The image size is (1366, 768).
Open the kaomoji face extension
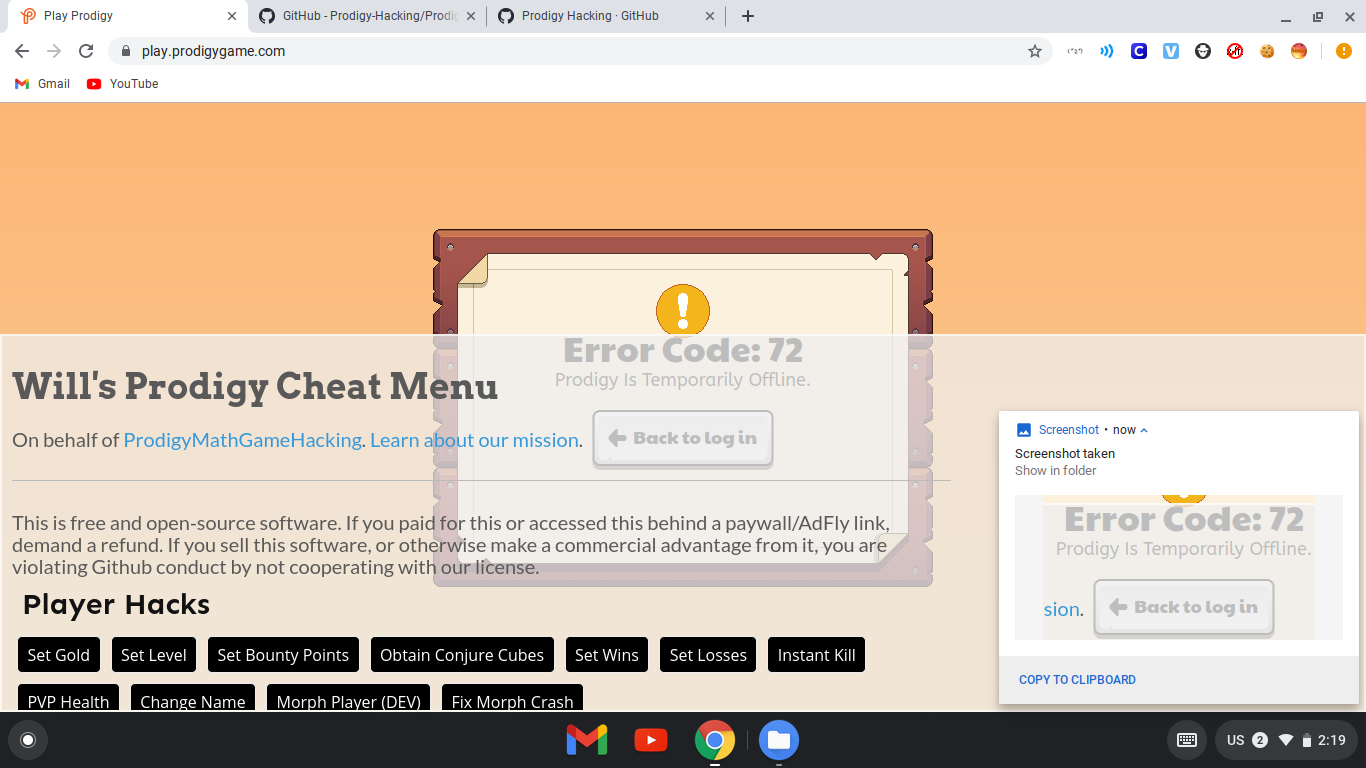(x=1075, y=51)
